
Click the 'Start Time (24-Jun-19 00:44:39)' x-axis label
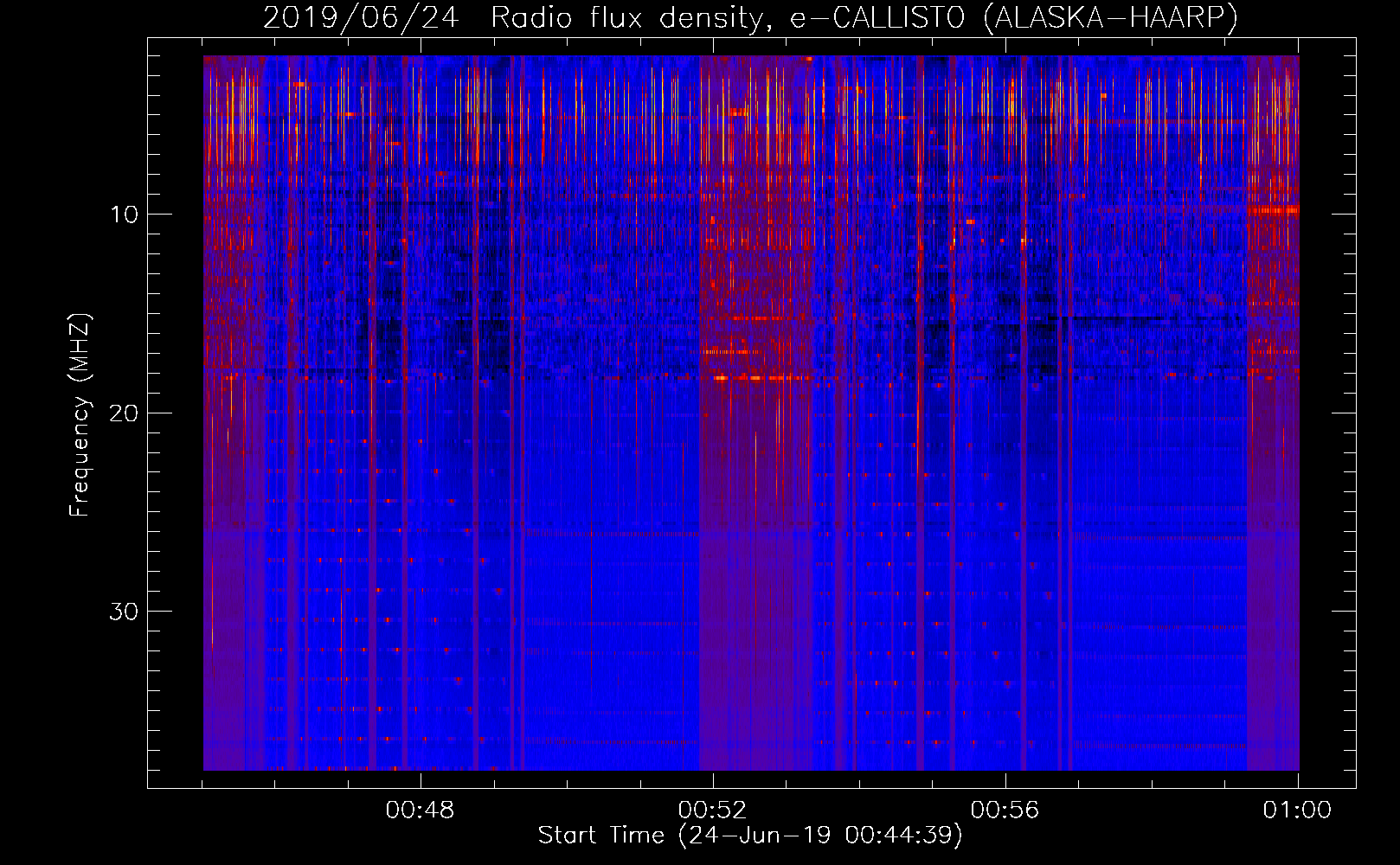[x=750, y=836]
